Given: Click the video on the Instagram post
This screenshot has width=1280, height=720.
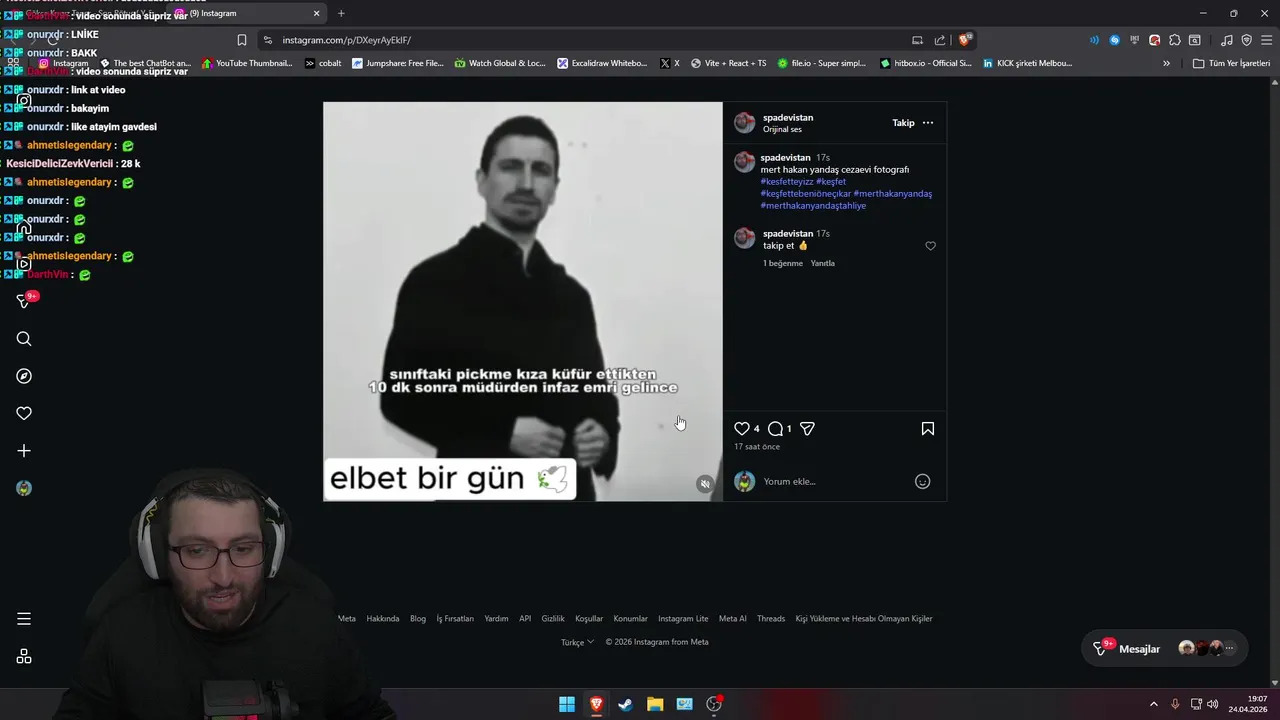Looking at the screenshot, I should pos(522,301).
